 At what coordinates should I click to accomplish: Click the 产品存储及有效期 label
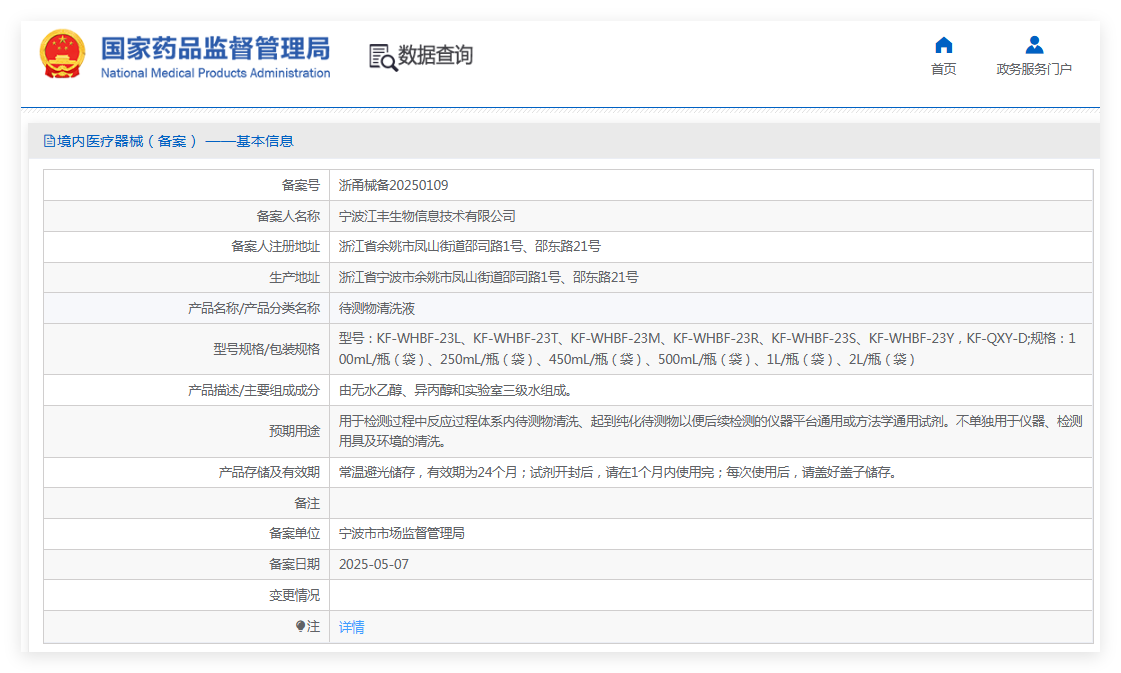point(269,472)
